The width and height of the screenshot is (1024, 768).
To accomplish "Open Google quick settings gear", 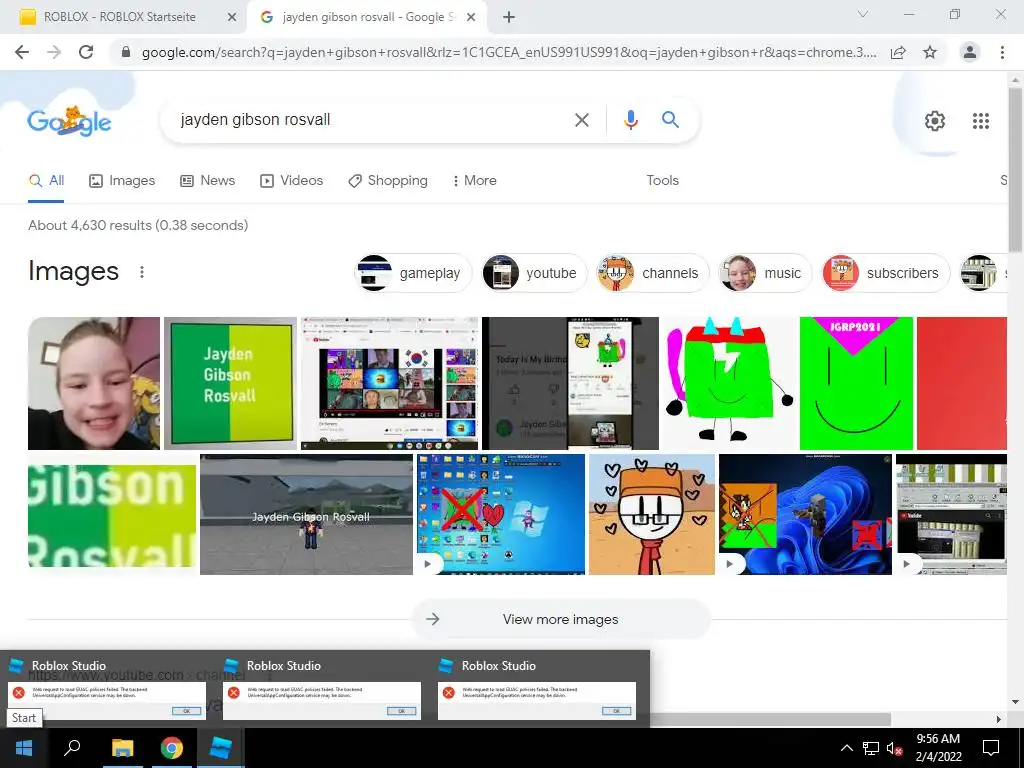I will [x=935, y=121].
